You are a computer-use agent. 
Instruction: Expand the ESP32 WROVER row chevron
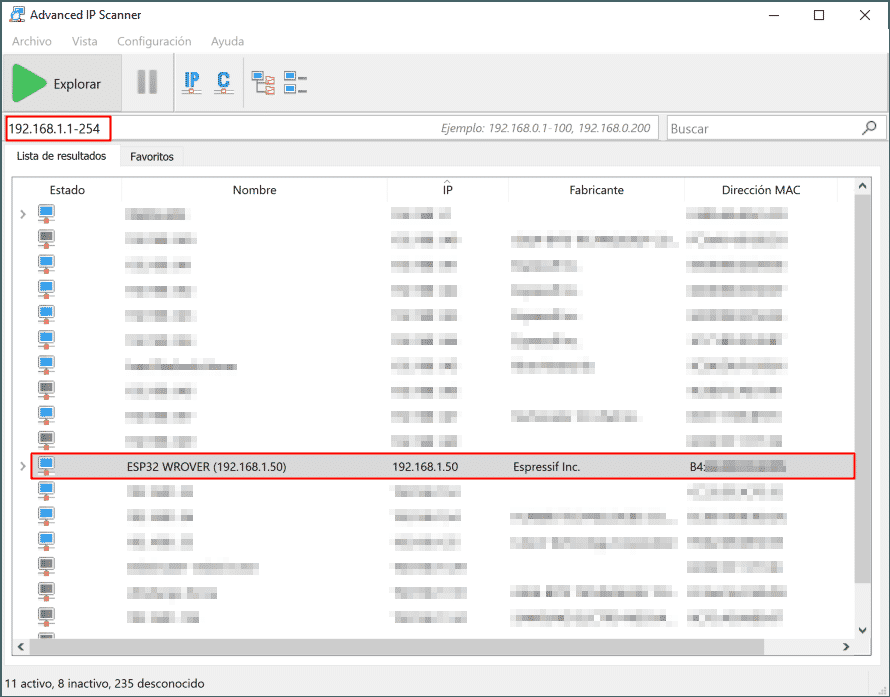(x=23, y=467)
